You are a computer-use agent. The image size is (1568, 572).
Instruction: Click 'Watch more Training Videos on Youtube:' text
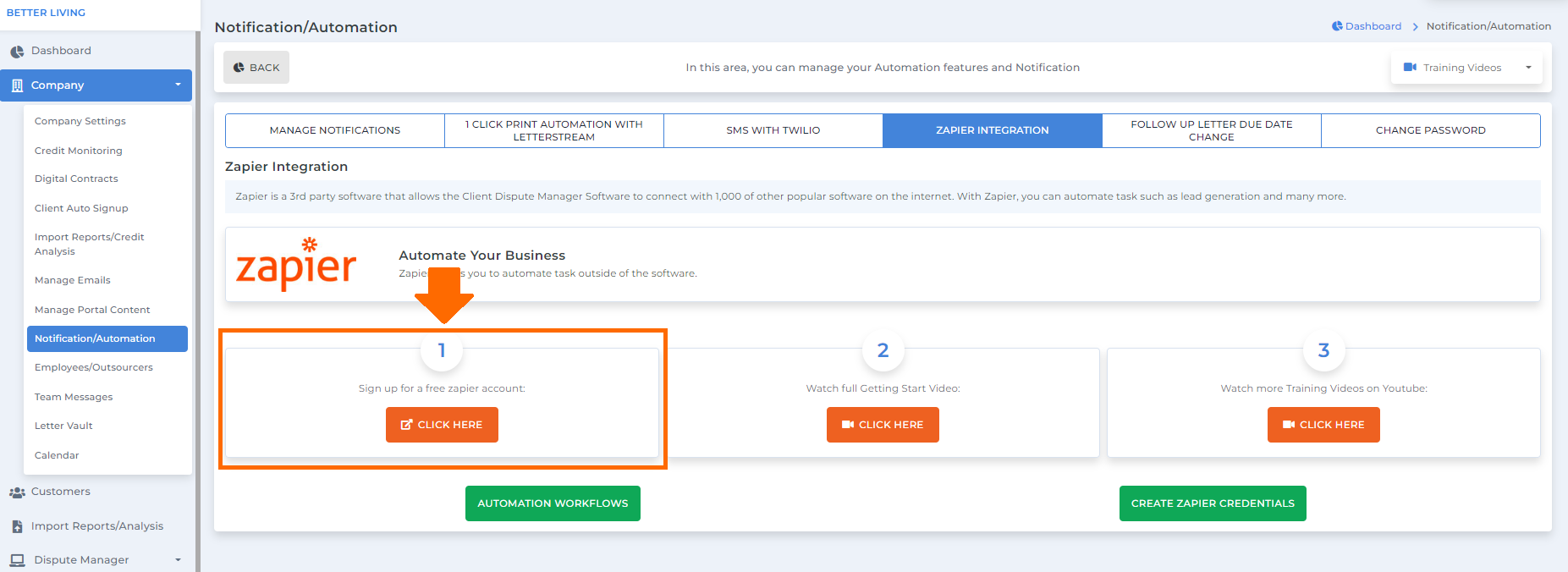coord(1323,388)
